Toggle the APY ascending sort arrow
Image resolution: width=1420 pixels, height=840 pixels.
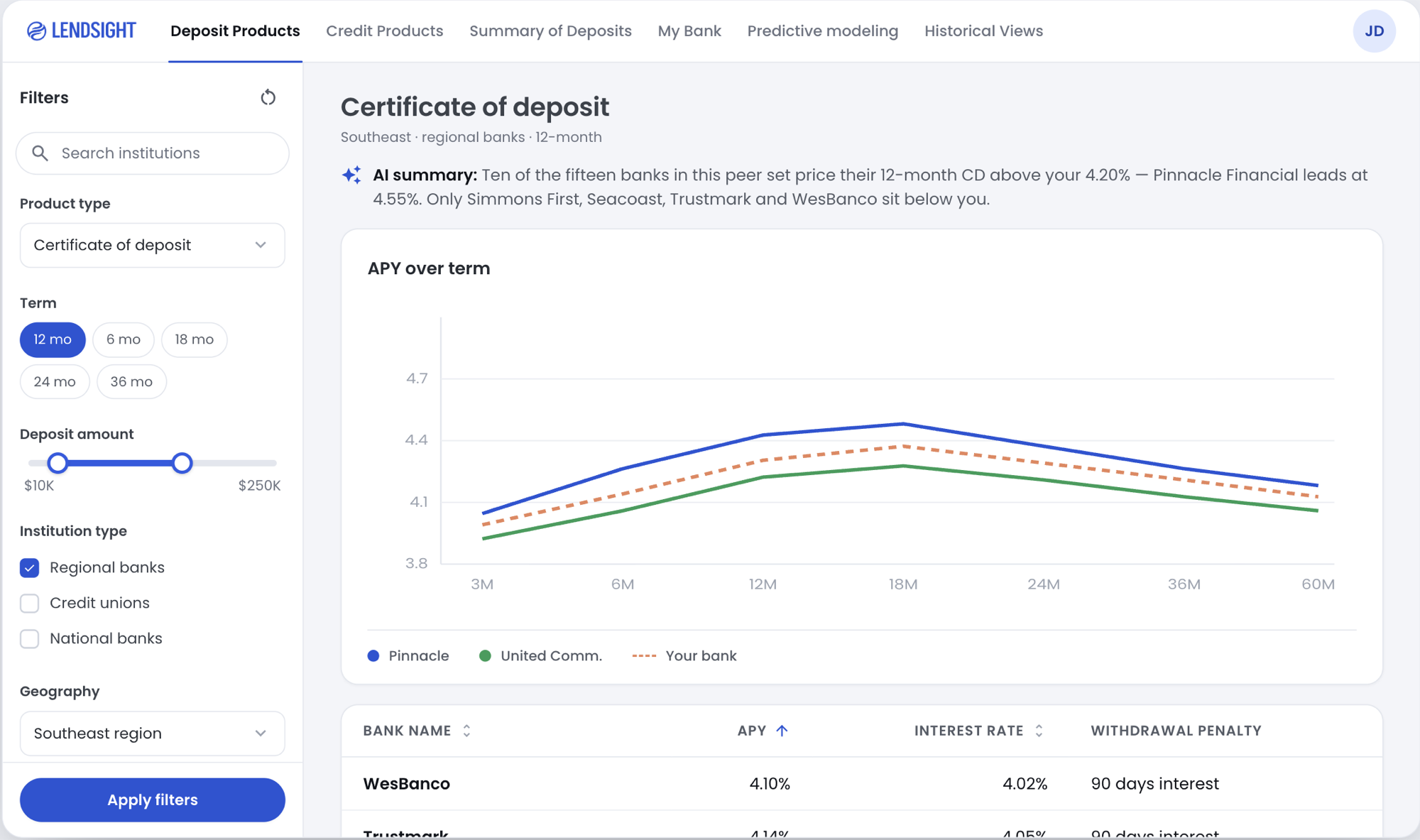pos(782,731)
